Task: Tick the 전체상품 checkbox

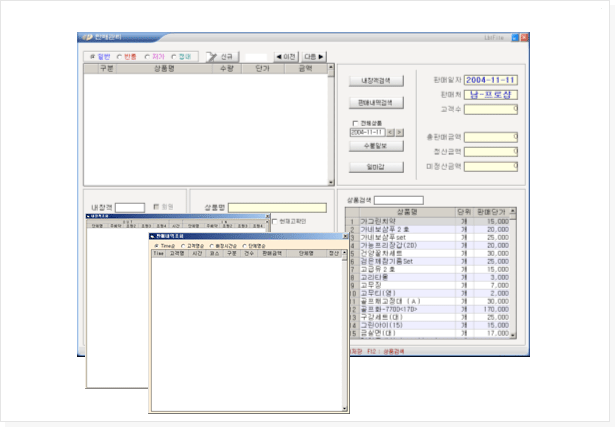Action: pos(354,123)
